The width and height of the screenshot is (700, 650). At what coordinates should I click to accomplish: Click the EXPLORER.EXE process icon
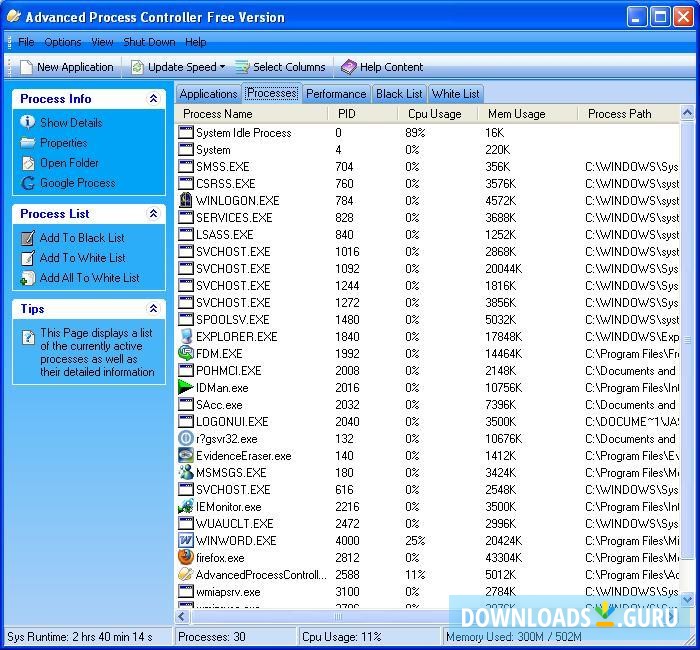click(185, 337)
